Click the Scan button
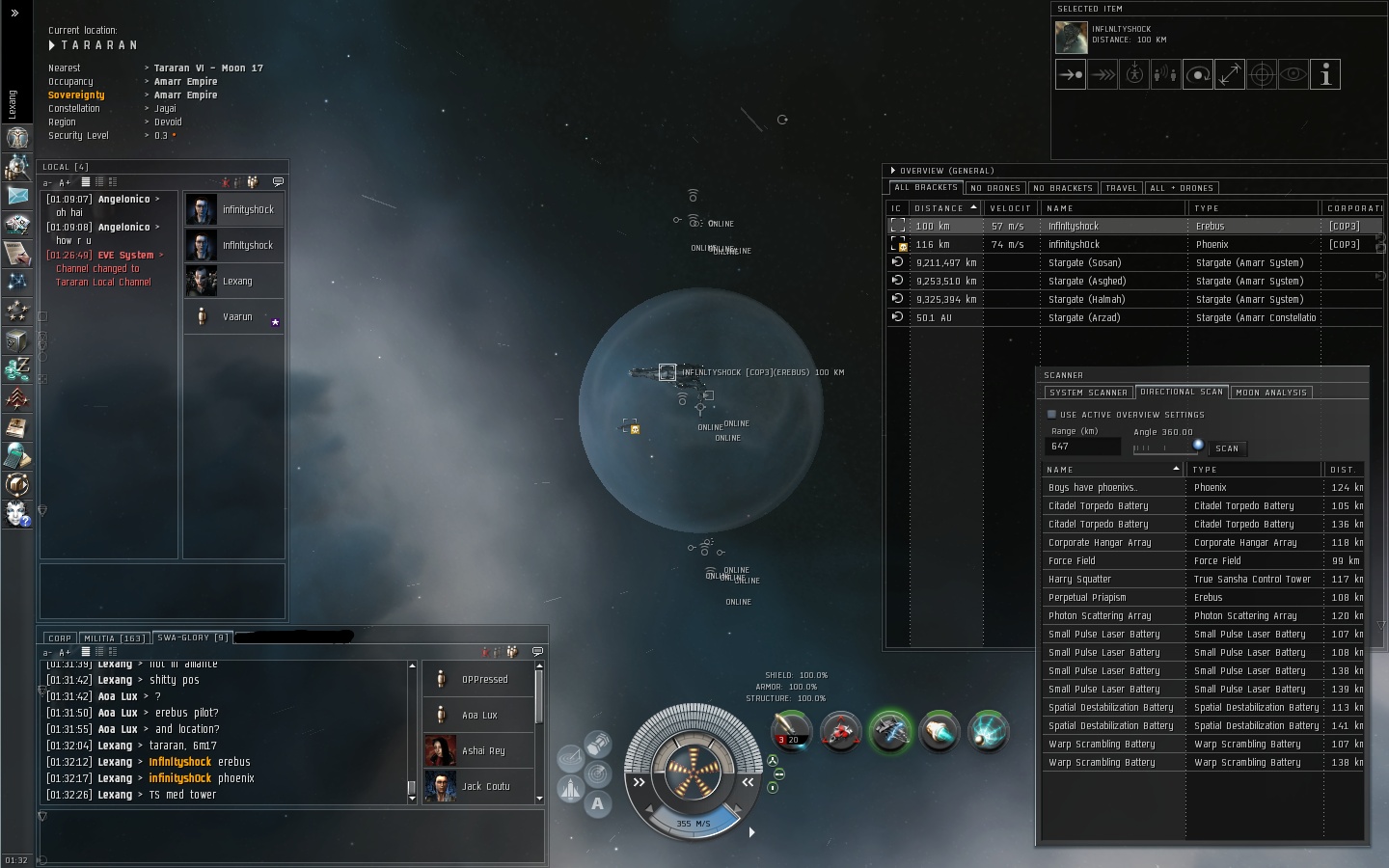Viewport: 1389px width, 868px height. (x=1227, y=448)
